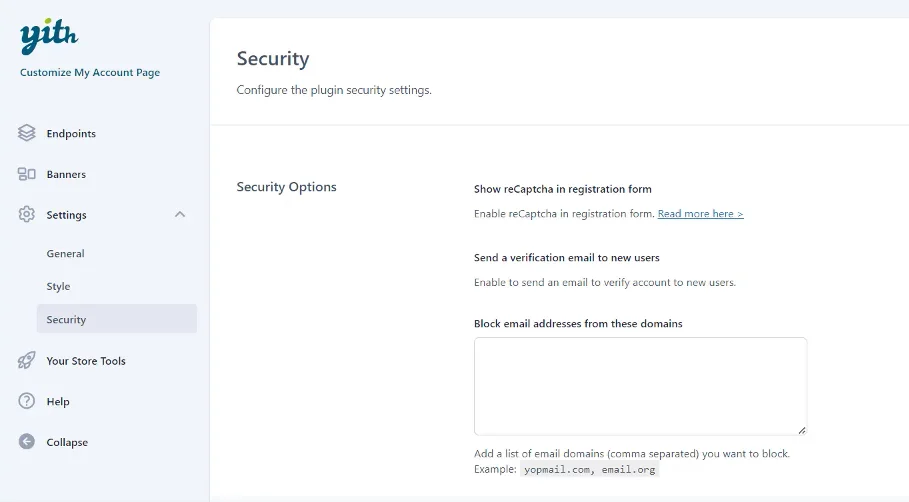Click the Help question mark icon
Image resolution: width=909 pixels, height=502 pixels.
point(27,401)
